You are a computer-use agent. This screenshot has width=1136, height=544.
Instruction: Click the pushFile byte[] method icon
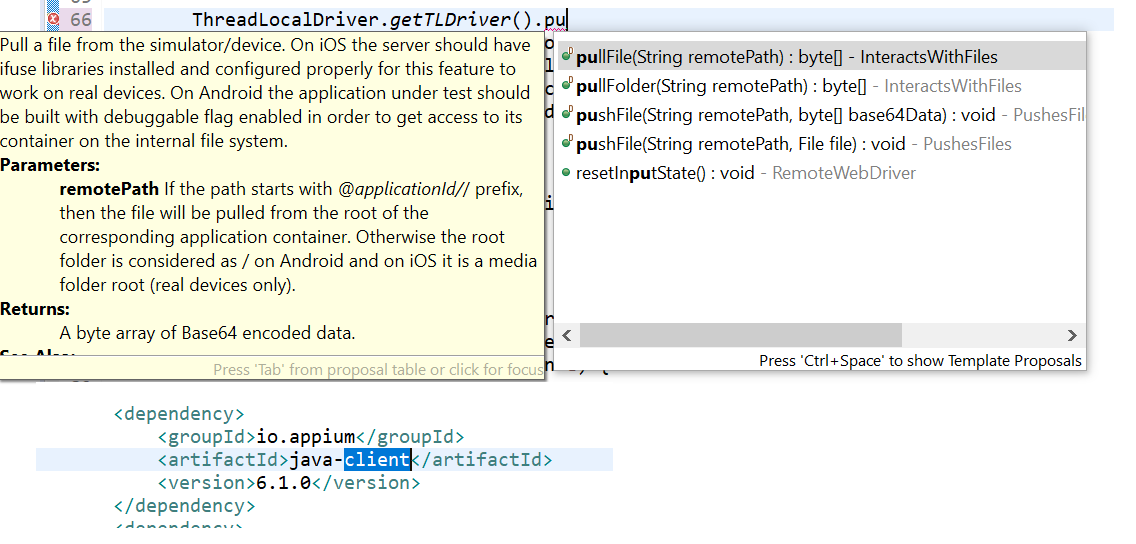567,114
